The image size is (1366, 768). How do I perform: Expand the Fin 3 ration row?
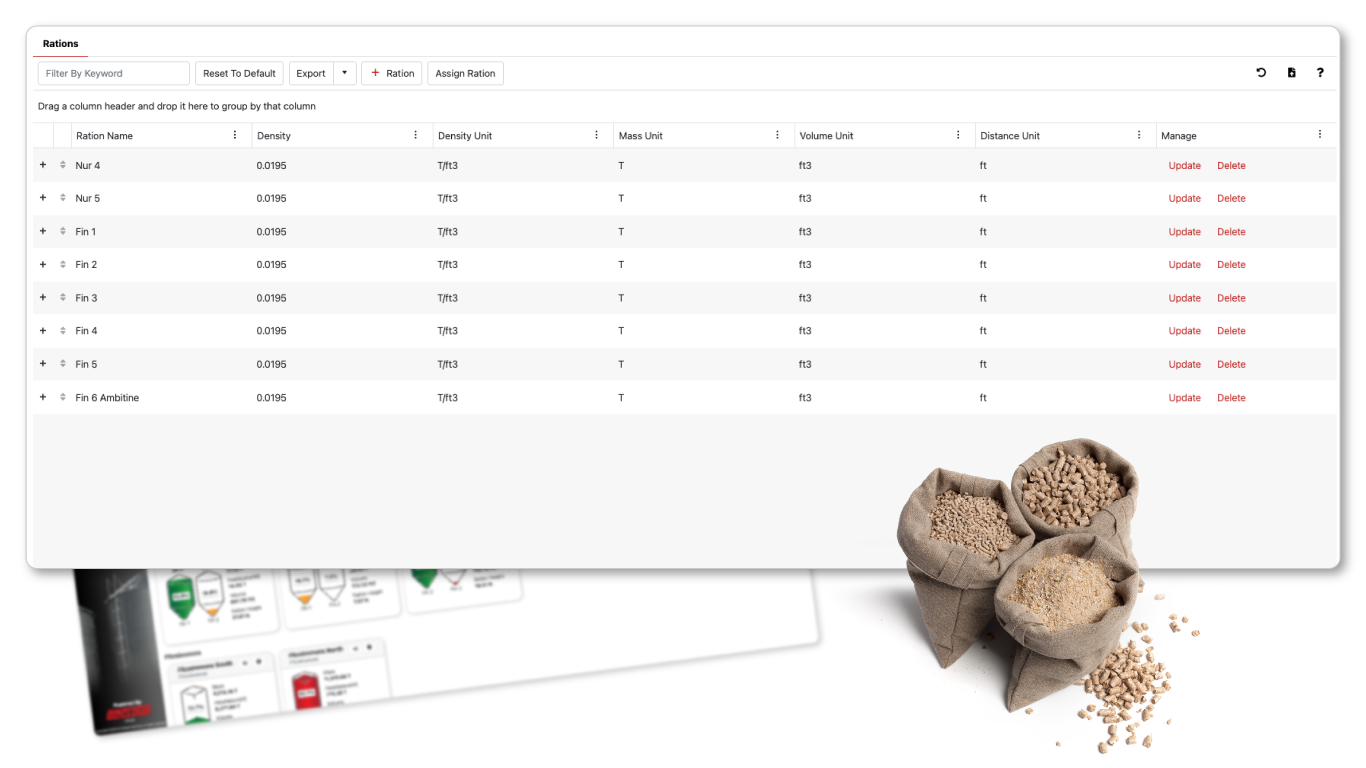(x=42, y=297)
